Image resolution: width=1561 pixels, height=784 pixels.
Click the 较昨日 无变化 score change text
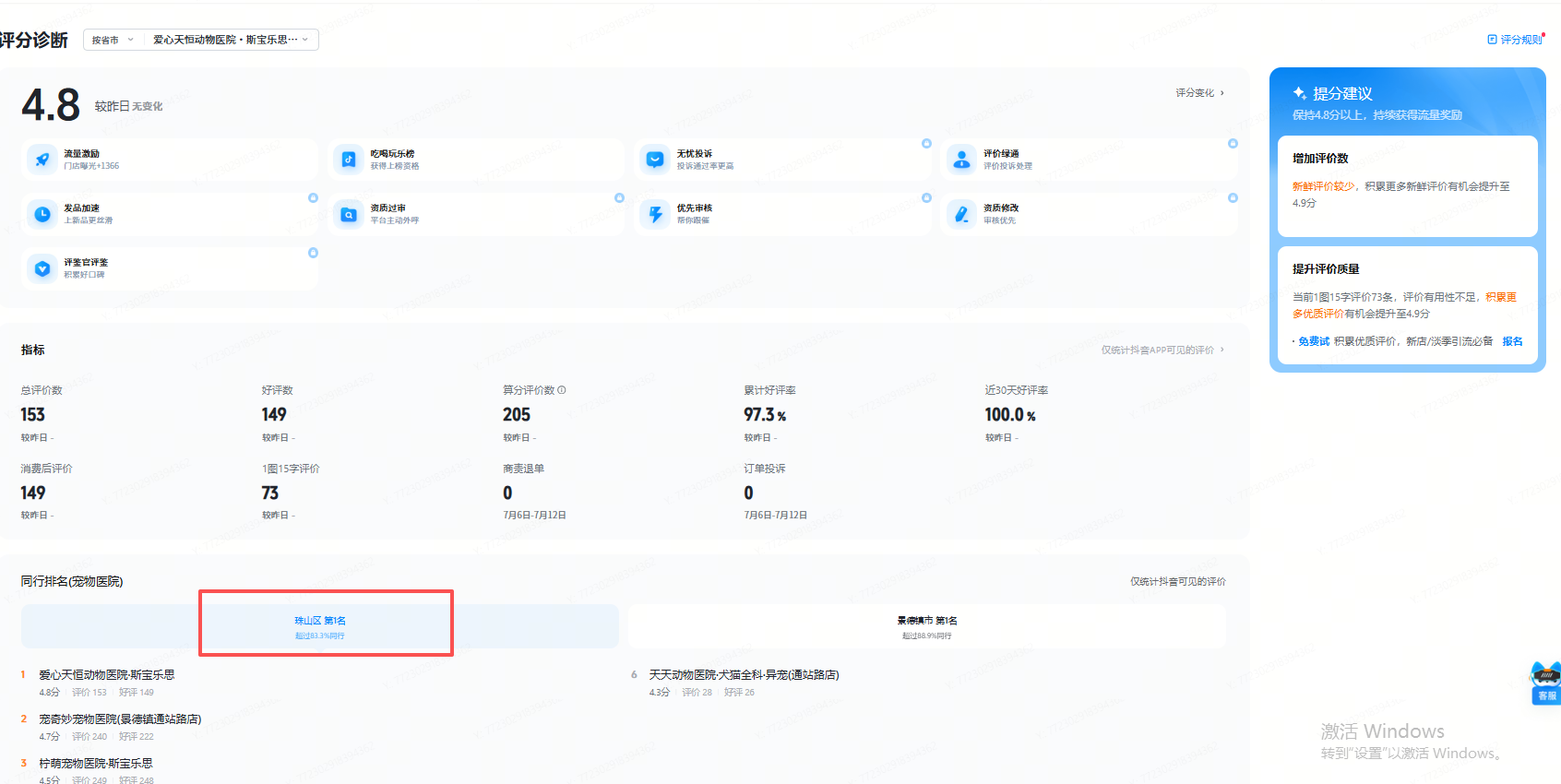128,107
